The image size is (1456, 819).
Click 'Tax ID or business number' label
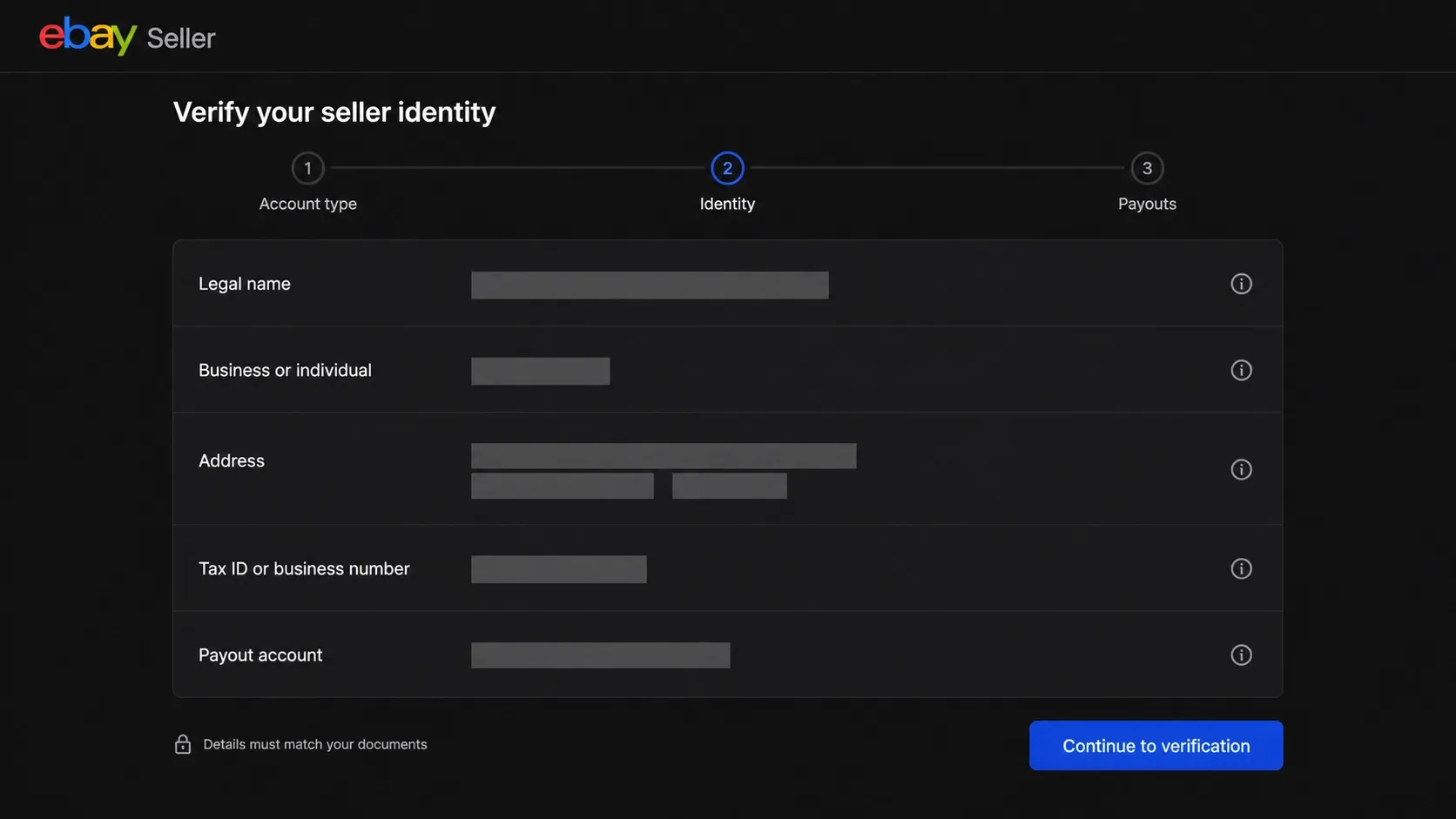[304, 568]
